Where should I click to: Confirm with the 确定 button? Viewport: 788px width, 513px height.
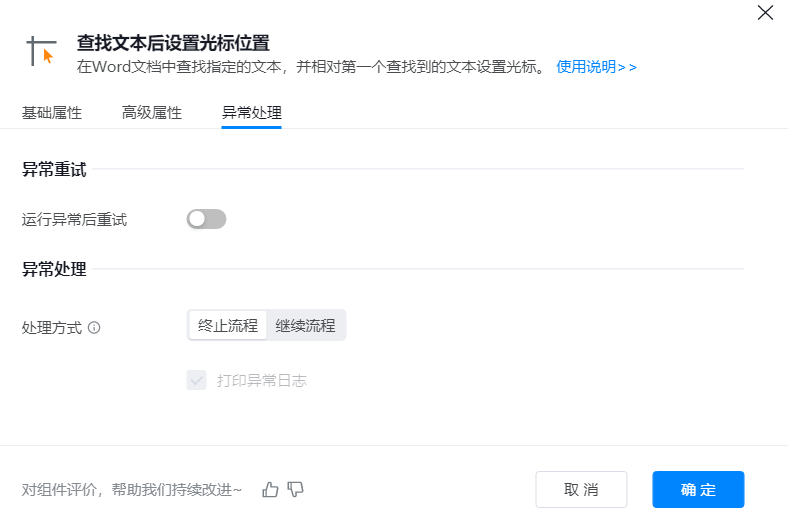(698, 489)
